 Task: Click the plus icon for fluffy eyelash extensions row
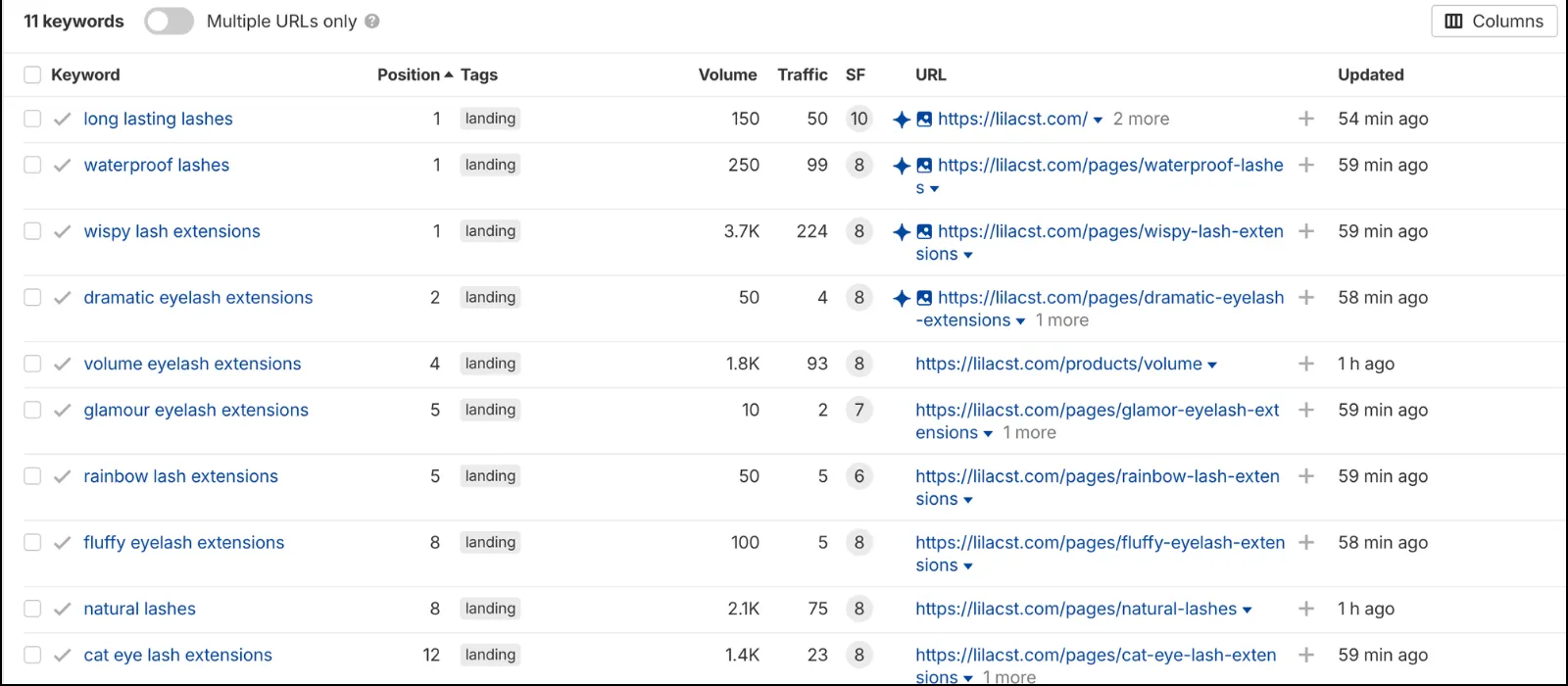coord(1306,542)
